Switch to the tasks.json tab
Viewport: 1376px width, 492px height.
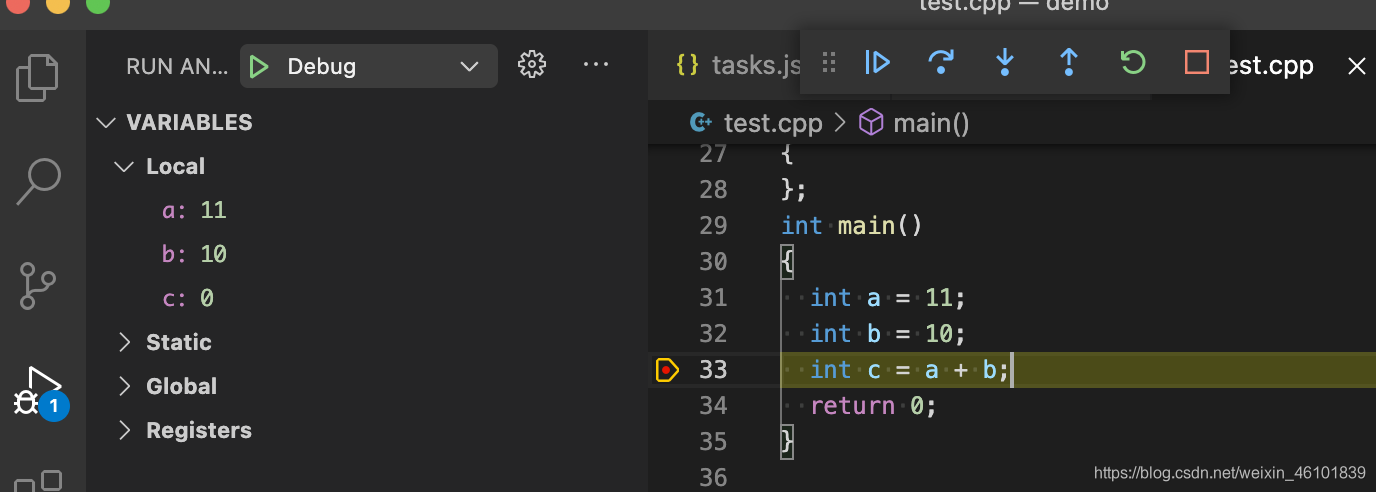738,66
